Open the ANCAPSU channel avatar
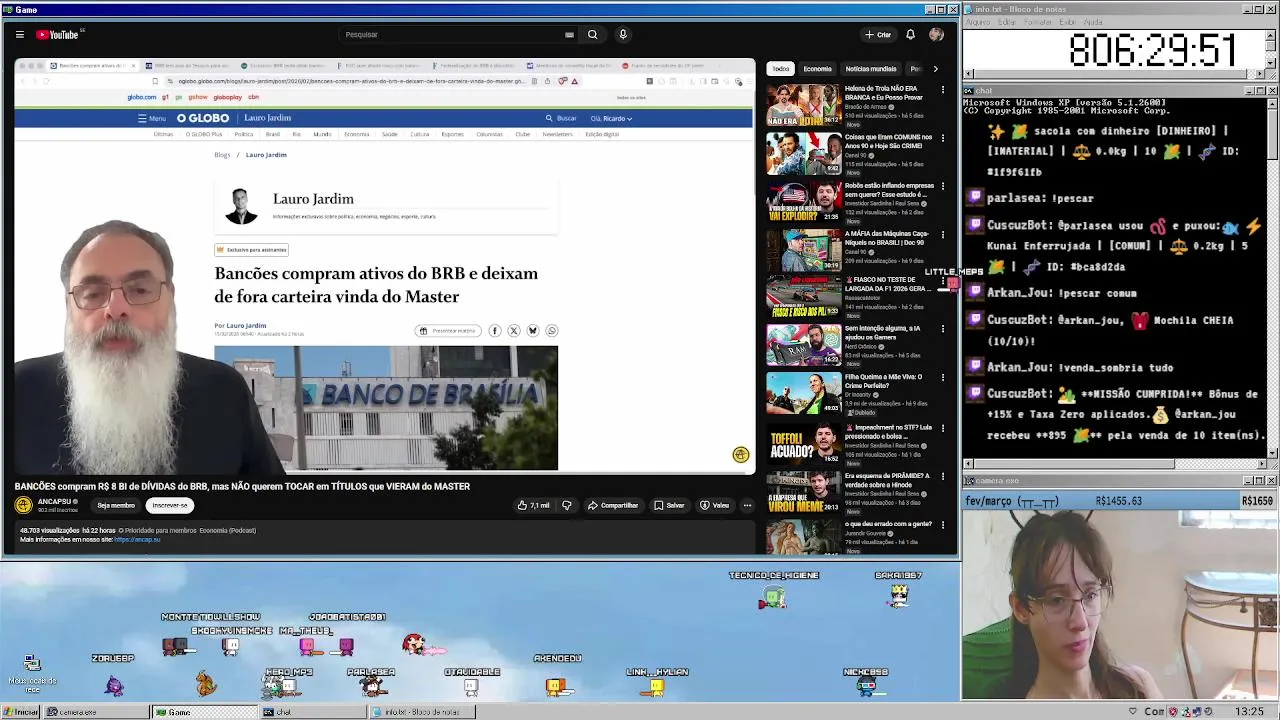This screenshot has width=1280, height=720. (x=24, y=505)
